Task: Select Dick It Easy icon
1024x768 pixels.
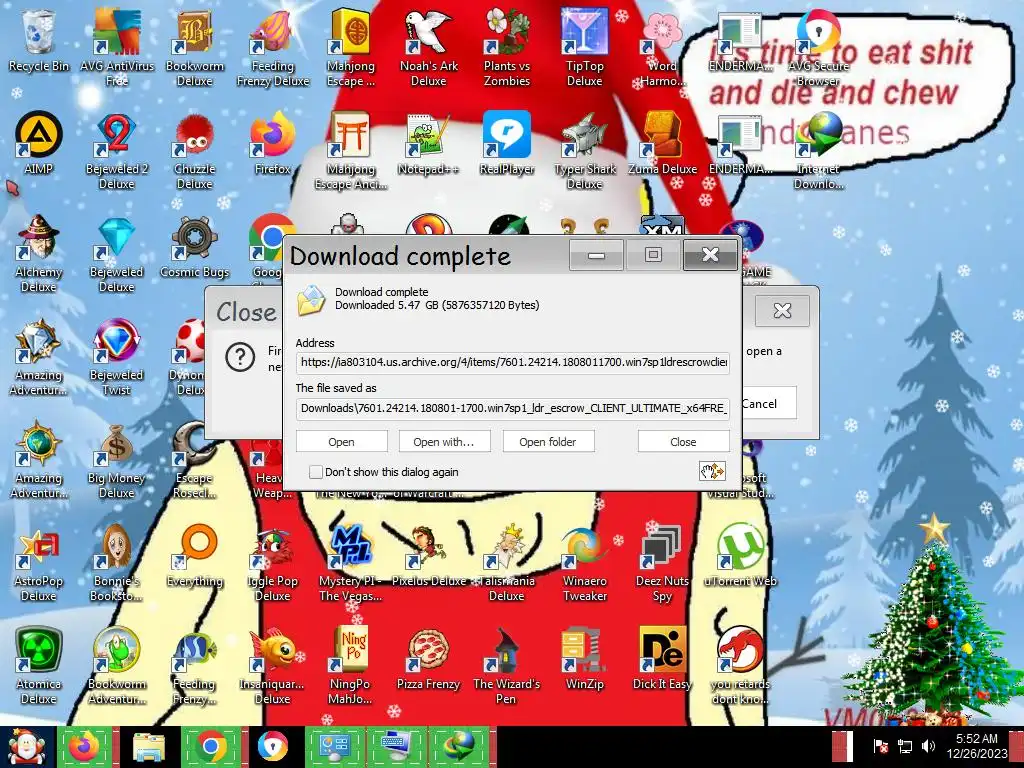Action: [x=662, y=658]
